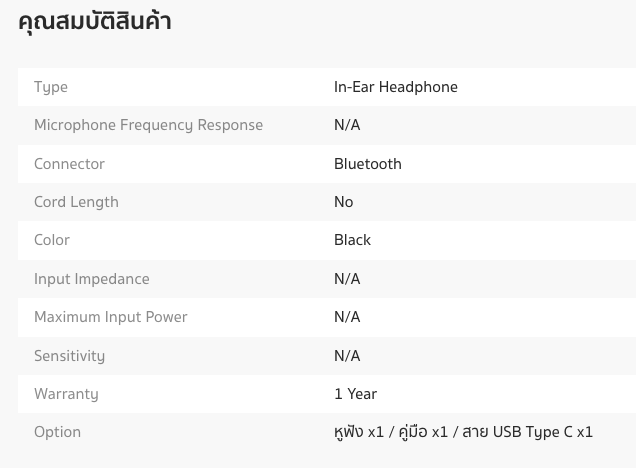Viewport: 636px width, 468px height.
Task: Select the Color label
Action: point(52,240)
